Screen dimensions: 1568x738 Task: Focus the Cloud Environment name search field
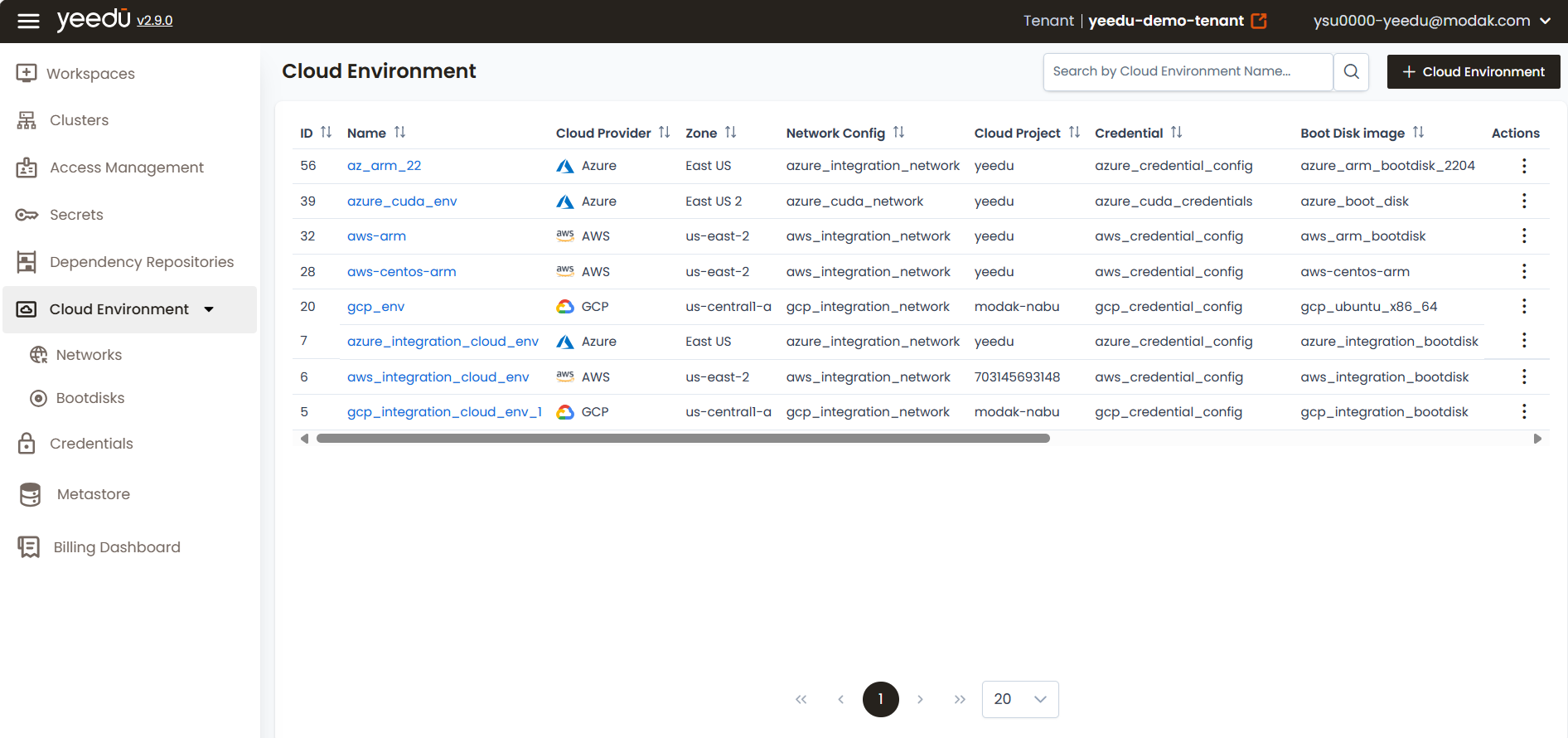1188,71
